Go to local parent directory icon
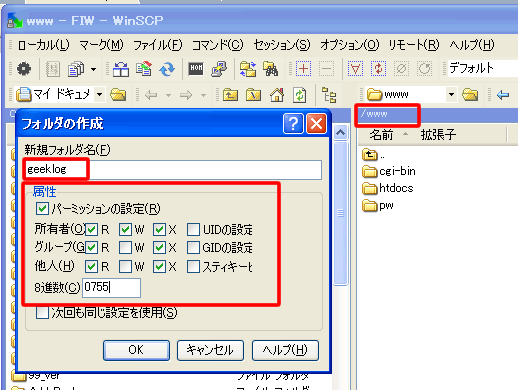 tap(230, 95)
